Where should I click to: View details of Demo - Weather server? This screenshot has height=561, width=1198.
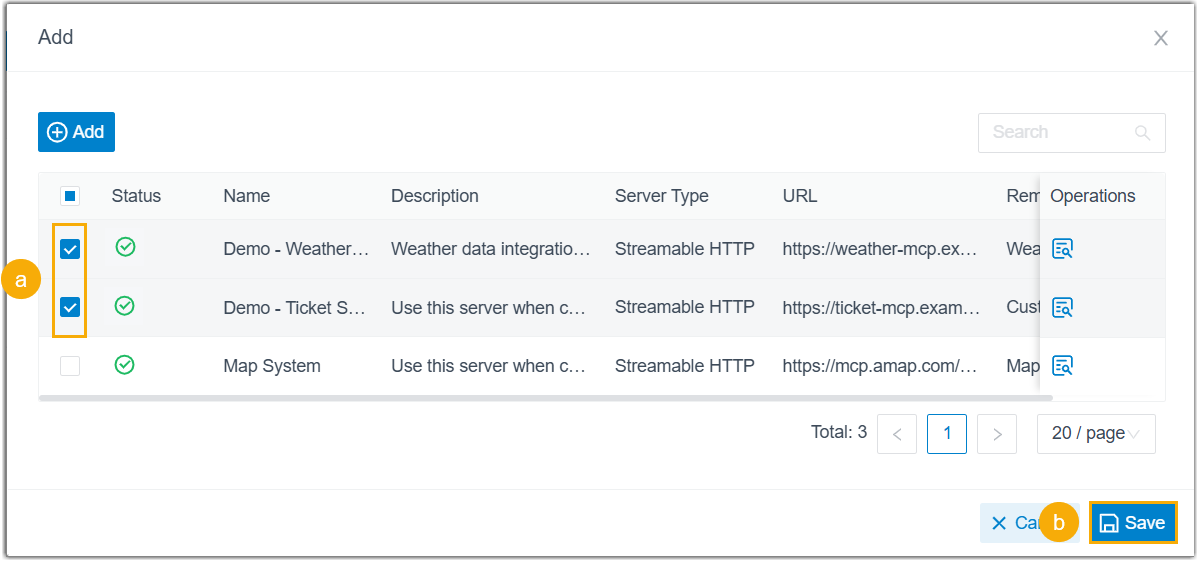click(x=1063, y=248)
